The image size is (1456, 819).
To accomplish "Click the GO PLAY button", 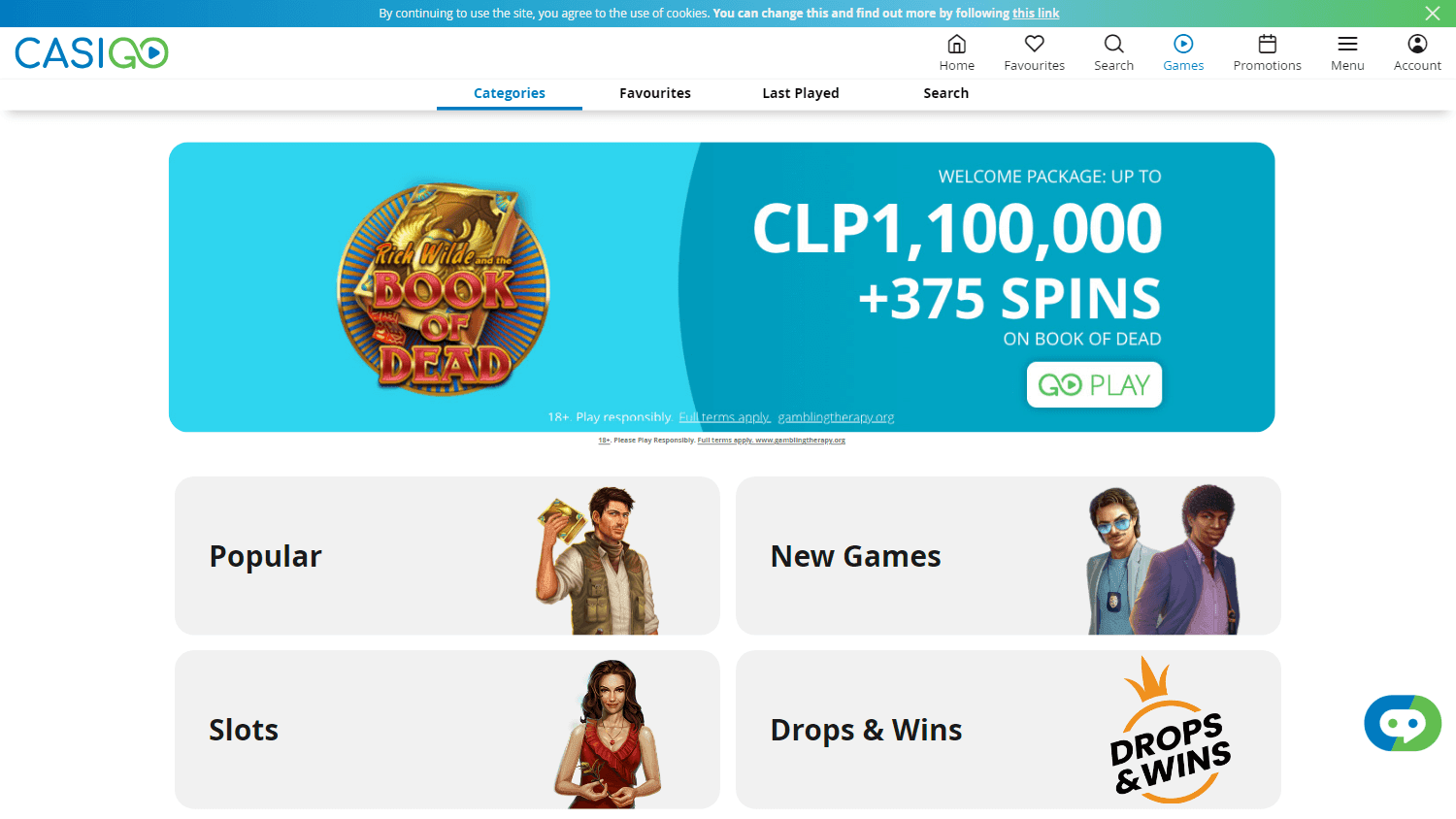I will (1094, 384).
